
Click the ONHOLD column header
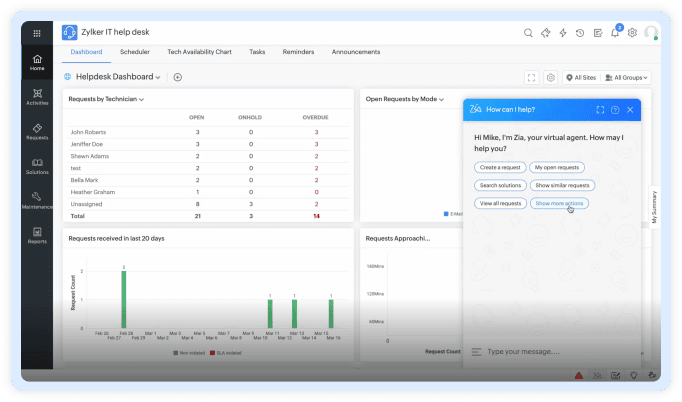click(250, 117)
